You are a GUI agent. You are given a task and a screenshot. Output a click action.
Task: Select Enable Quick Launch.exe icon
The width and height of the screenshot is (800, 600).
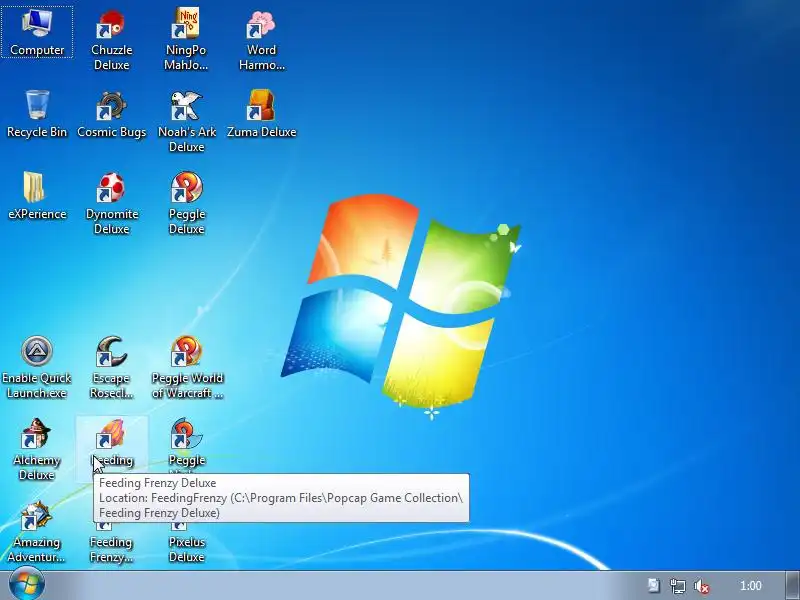[x=37, y=367]
